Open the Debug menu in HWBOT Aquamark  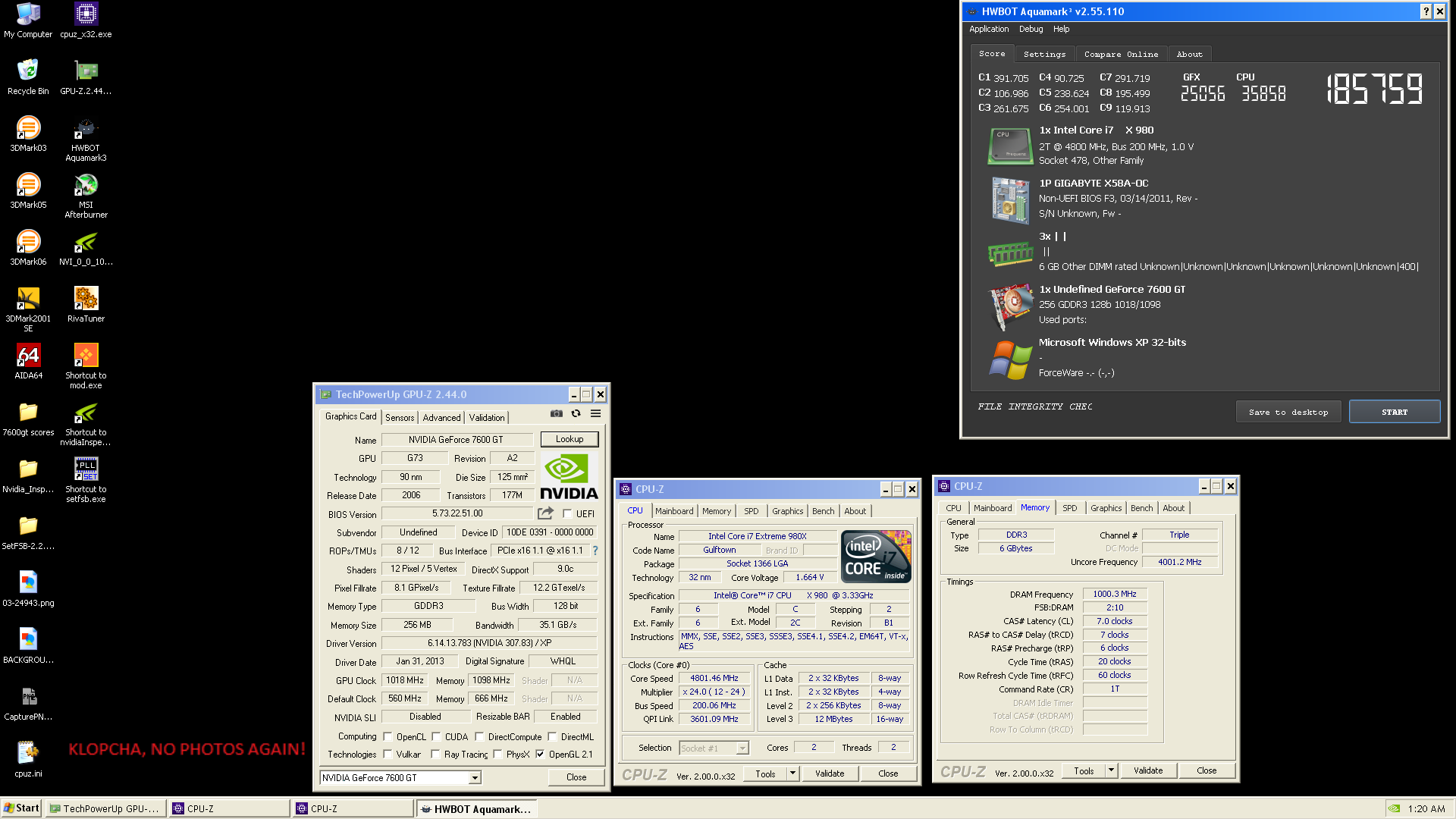[1031, 29]
